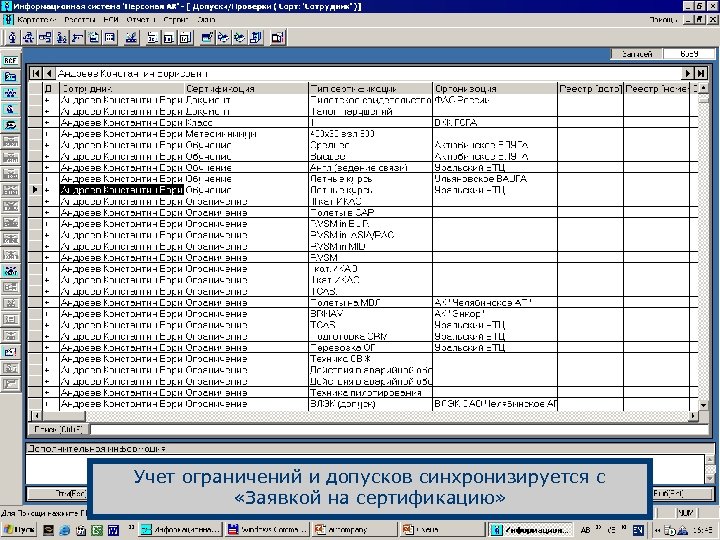
Task: Click the Сертификация column header
Action: click(247, 88)
